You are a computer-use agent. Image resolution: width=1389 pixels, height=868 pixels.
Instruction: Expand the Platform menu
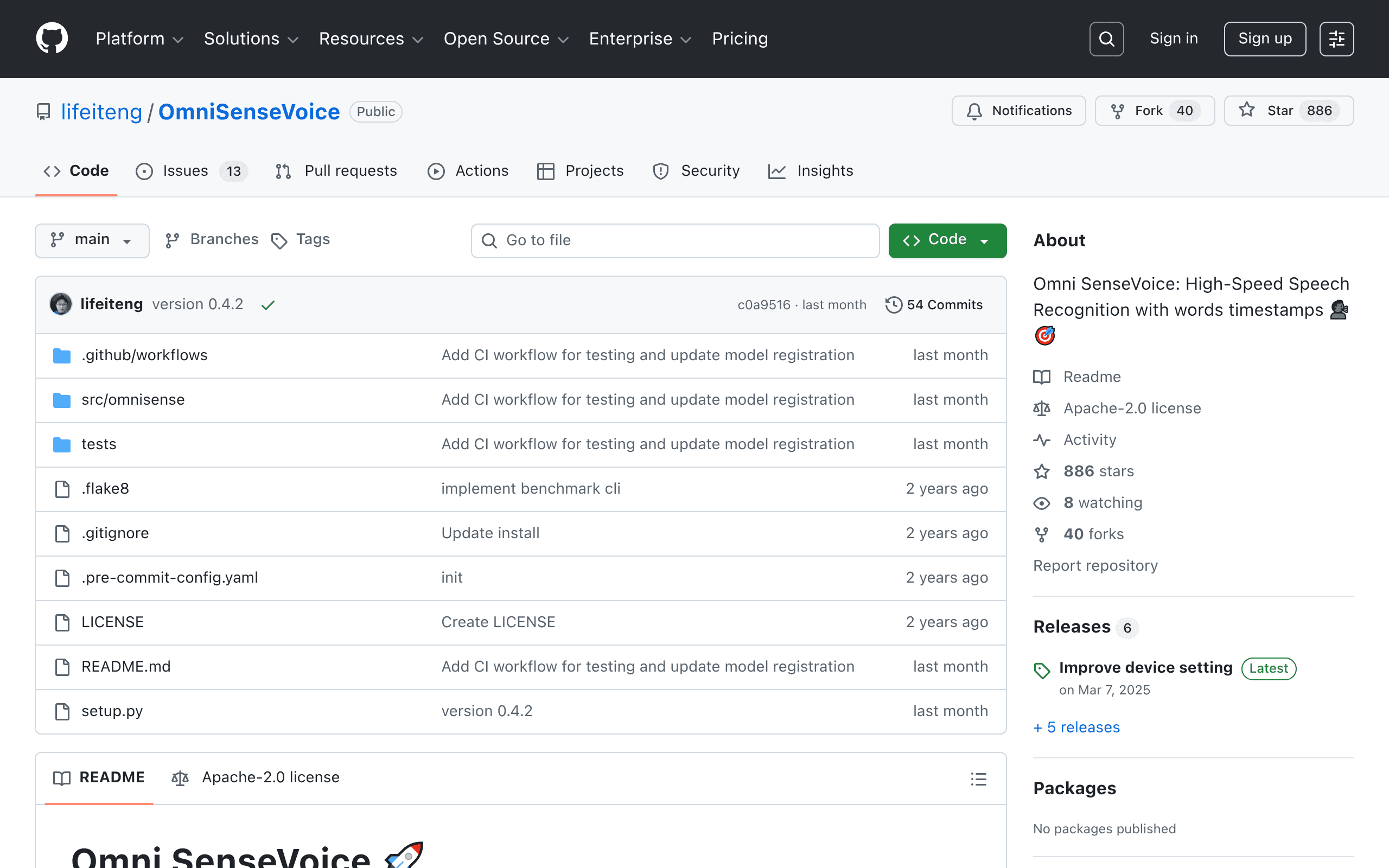tap(139, 39)
